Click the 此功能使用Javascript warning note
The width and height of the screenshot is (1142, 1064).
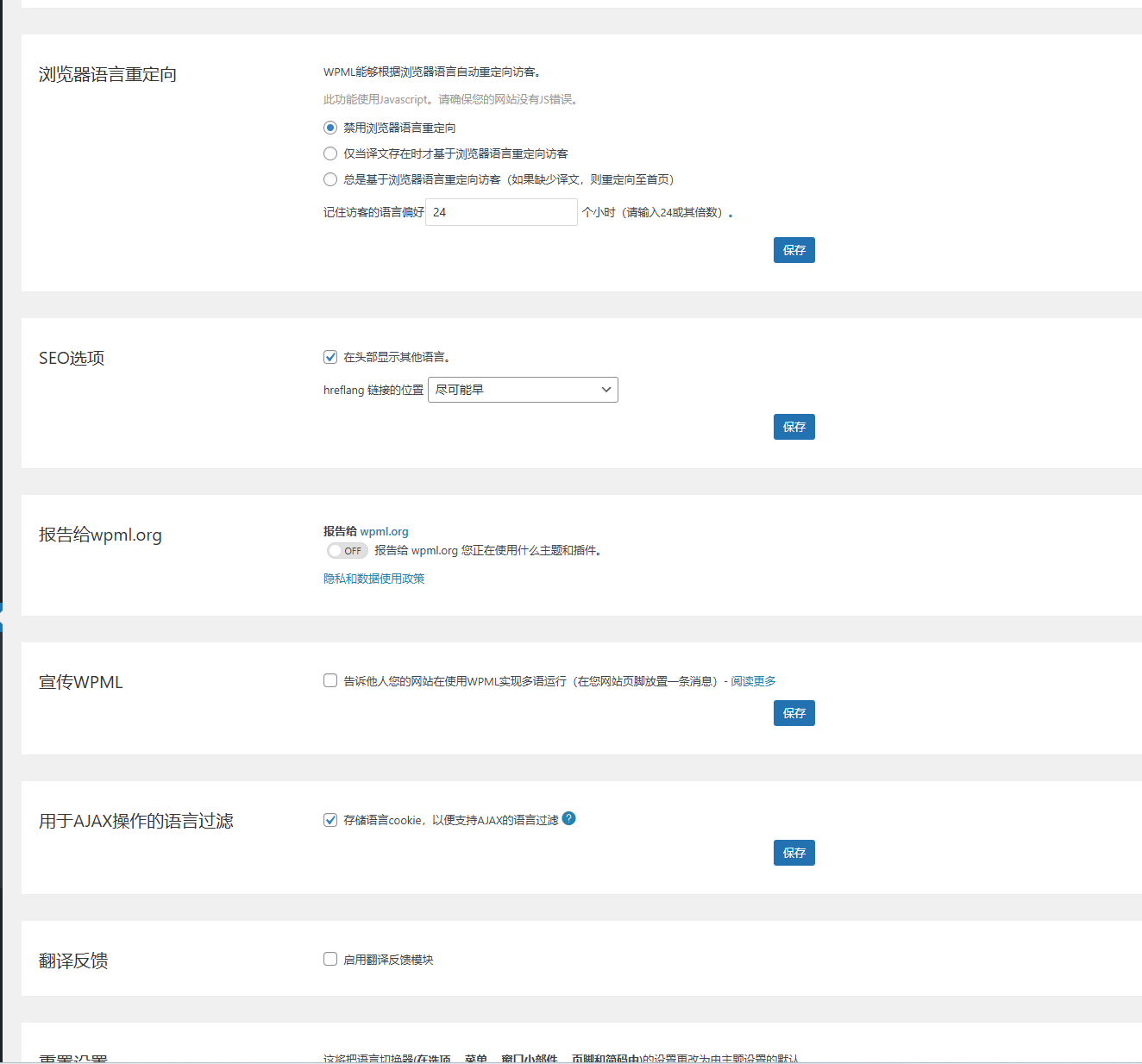(x=451, y=99)
